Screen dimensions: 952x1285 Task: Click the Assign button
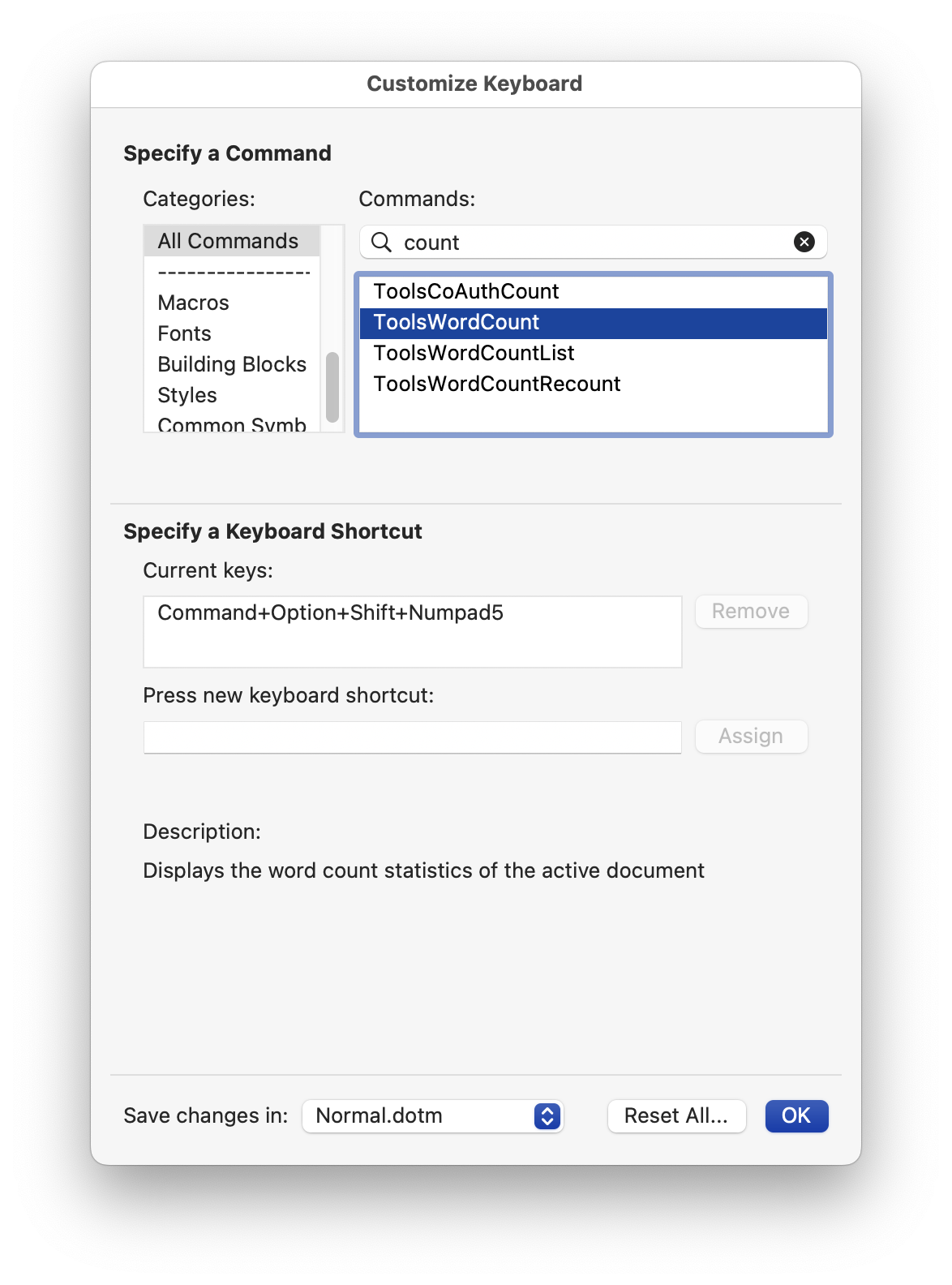tap(751, 737)
